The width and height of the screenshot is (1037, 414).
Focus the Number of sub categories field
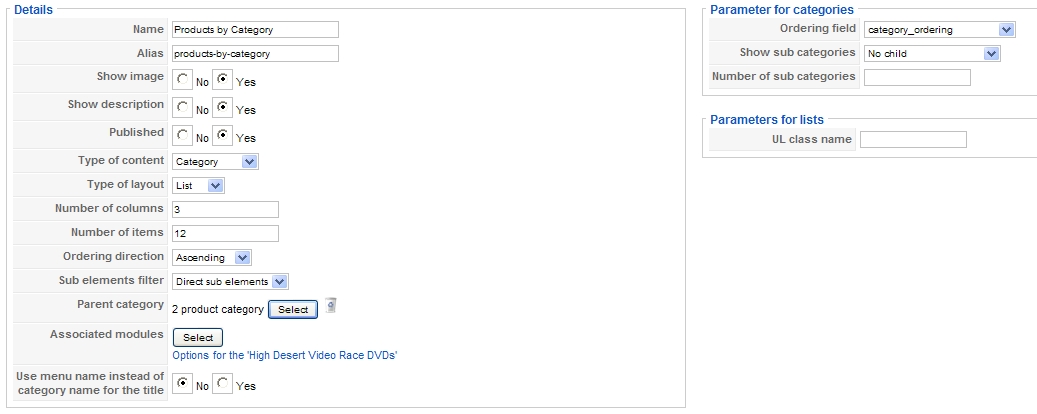(917, 77)
